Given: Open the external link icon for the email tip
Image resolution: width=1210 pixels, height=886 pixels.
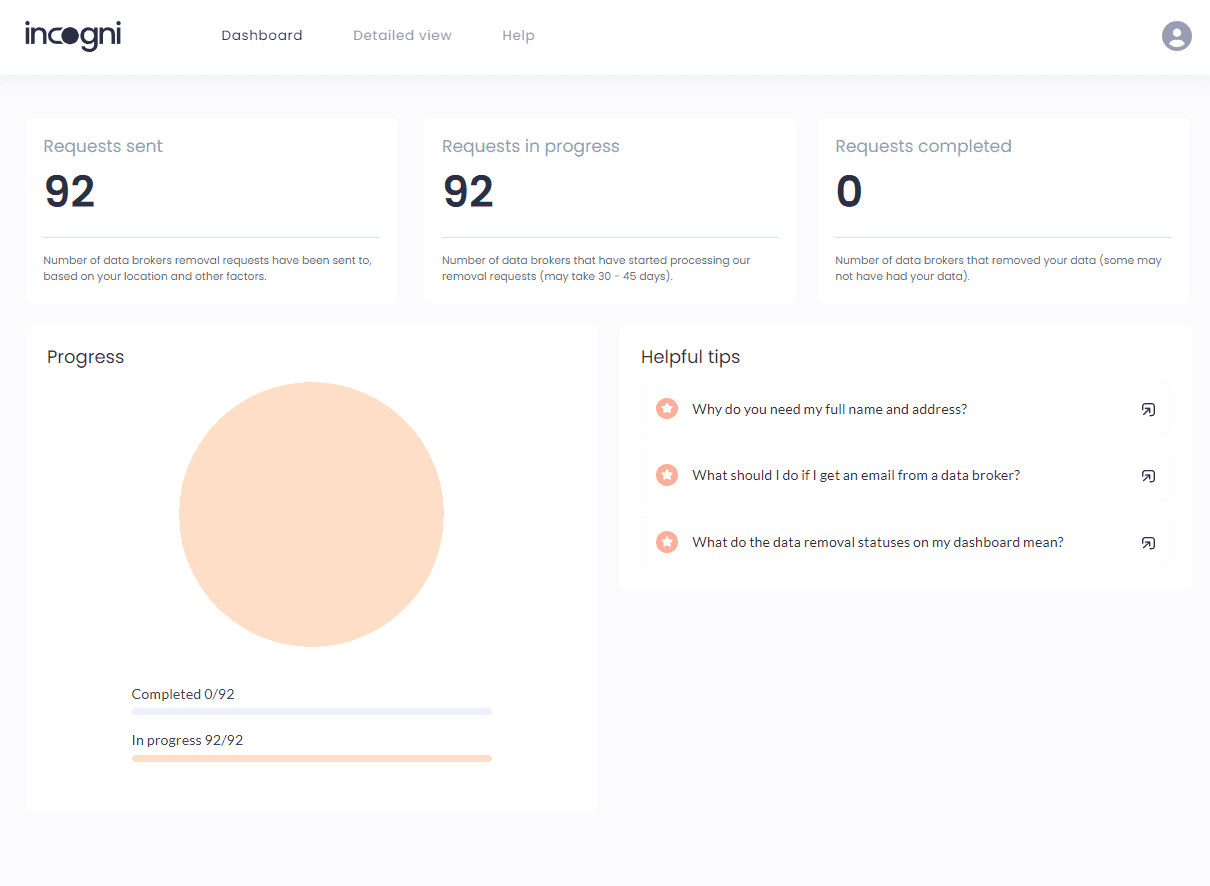Looking at the screenshot, I should 1148,476.
